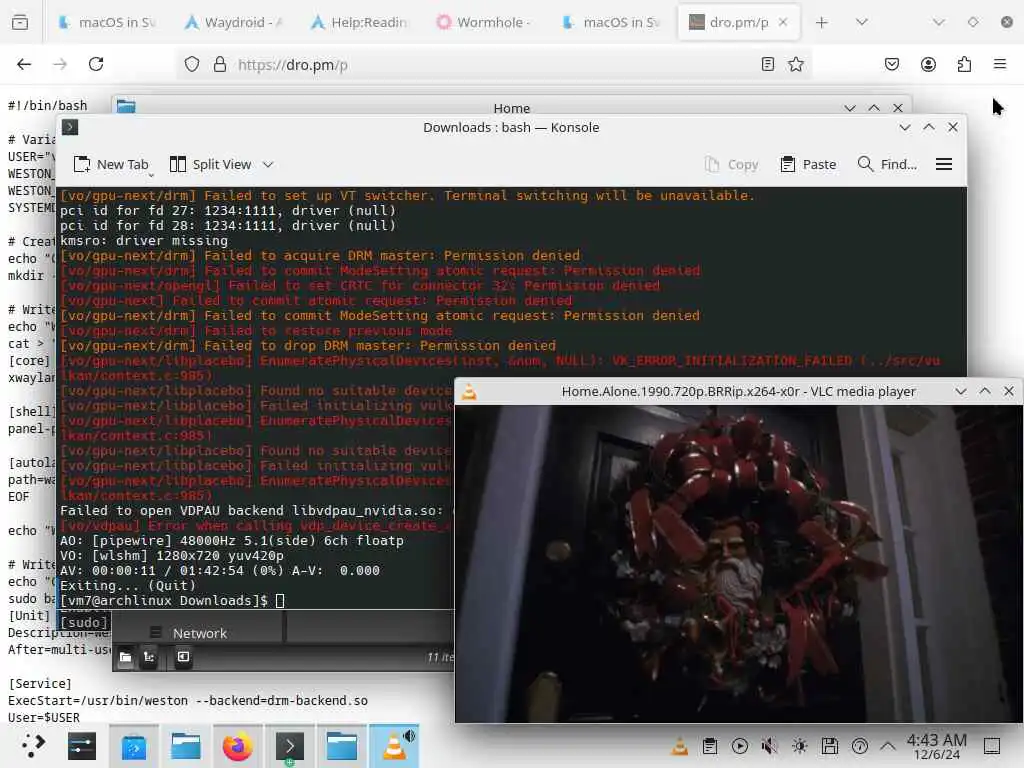This screenshot has width=1024, height=768.
Task: Click the VLC cone title icon
Action: [469, 392]
